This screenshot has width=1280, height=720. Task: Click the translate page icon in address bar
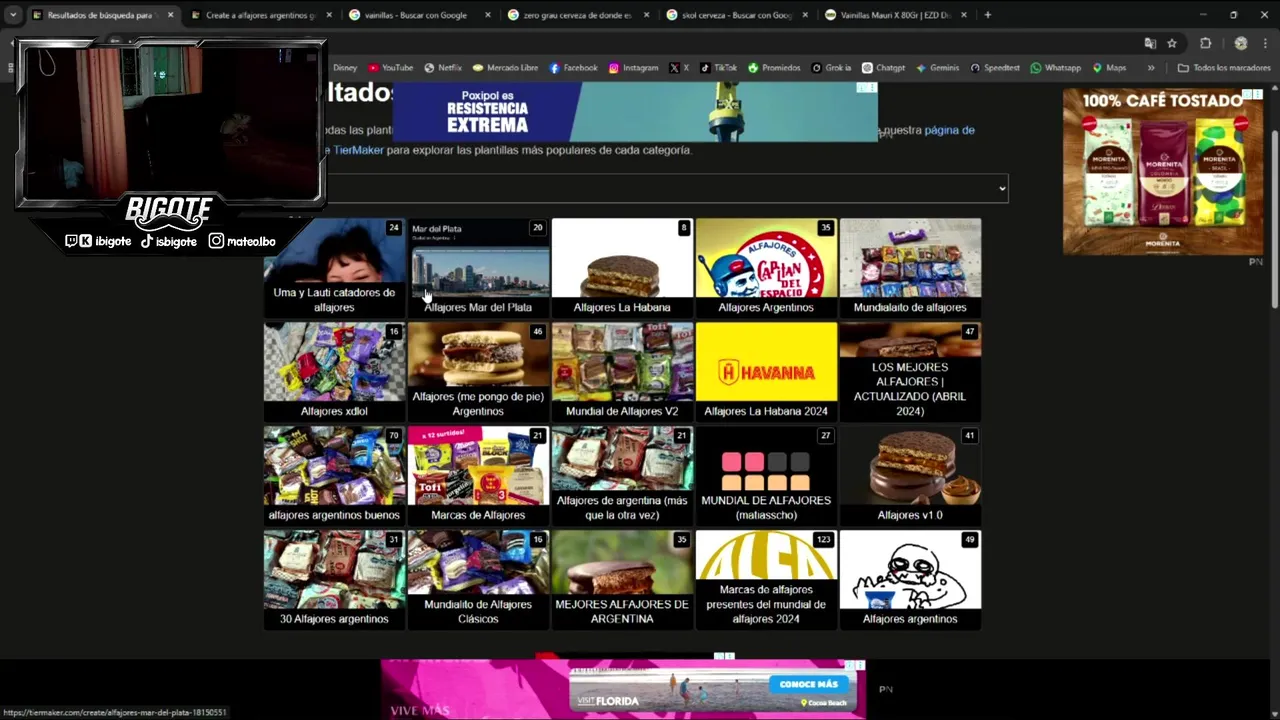pyautogui.click(x=1150, y=43)
